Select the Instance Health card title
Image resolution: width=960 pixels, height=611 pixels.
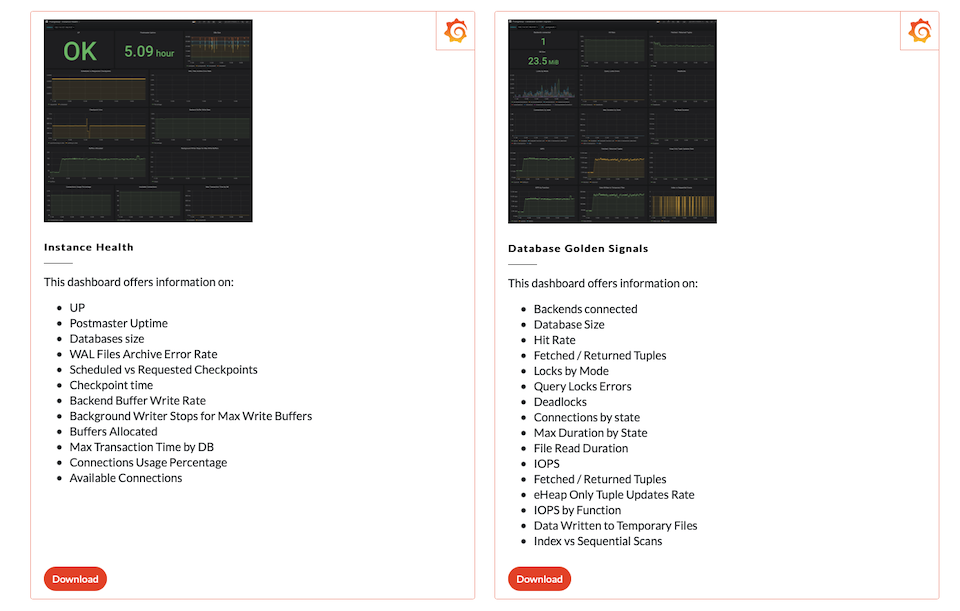click(x=86, y=247)
